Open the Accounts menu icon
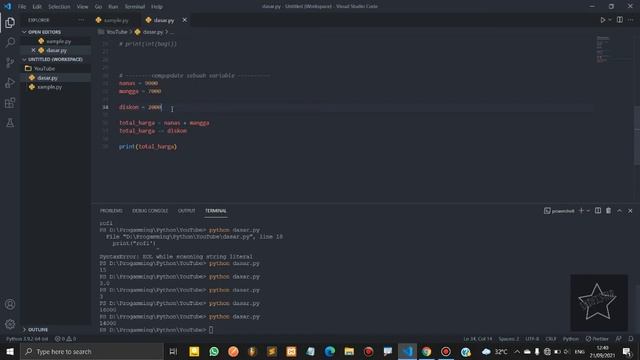The height and width of the screenshot is (360, 640). (10, 304)
